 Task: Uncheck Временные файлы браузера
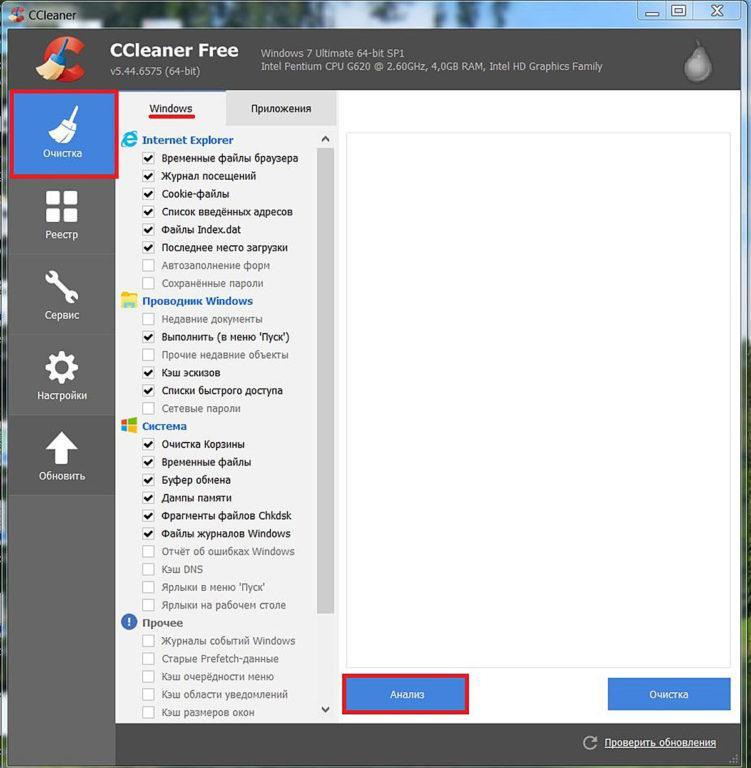coord(148,158)
